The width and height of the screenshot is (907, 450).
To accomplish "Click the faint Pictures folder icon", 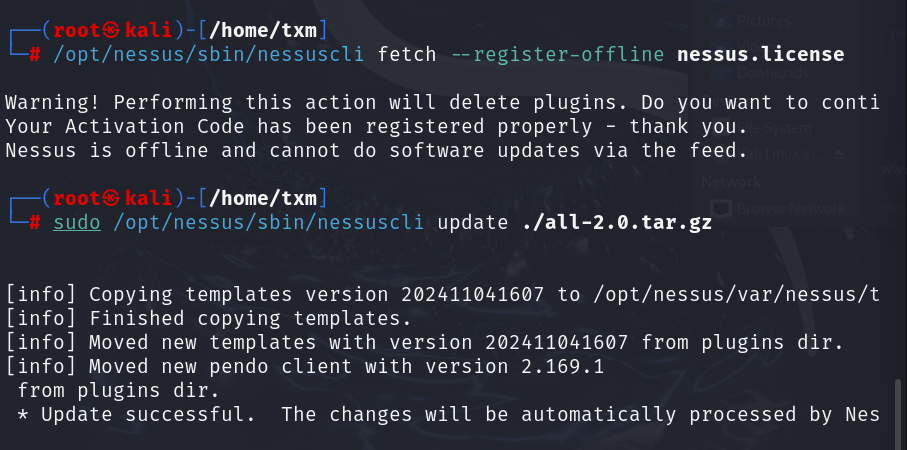I will point(721,22).
